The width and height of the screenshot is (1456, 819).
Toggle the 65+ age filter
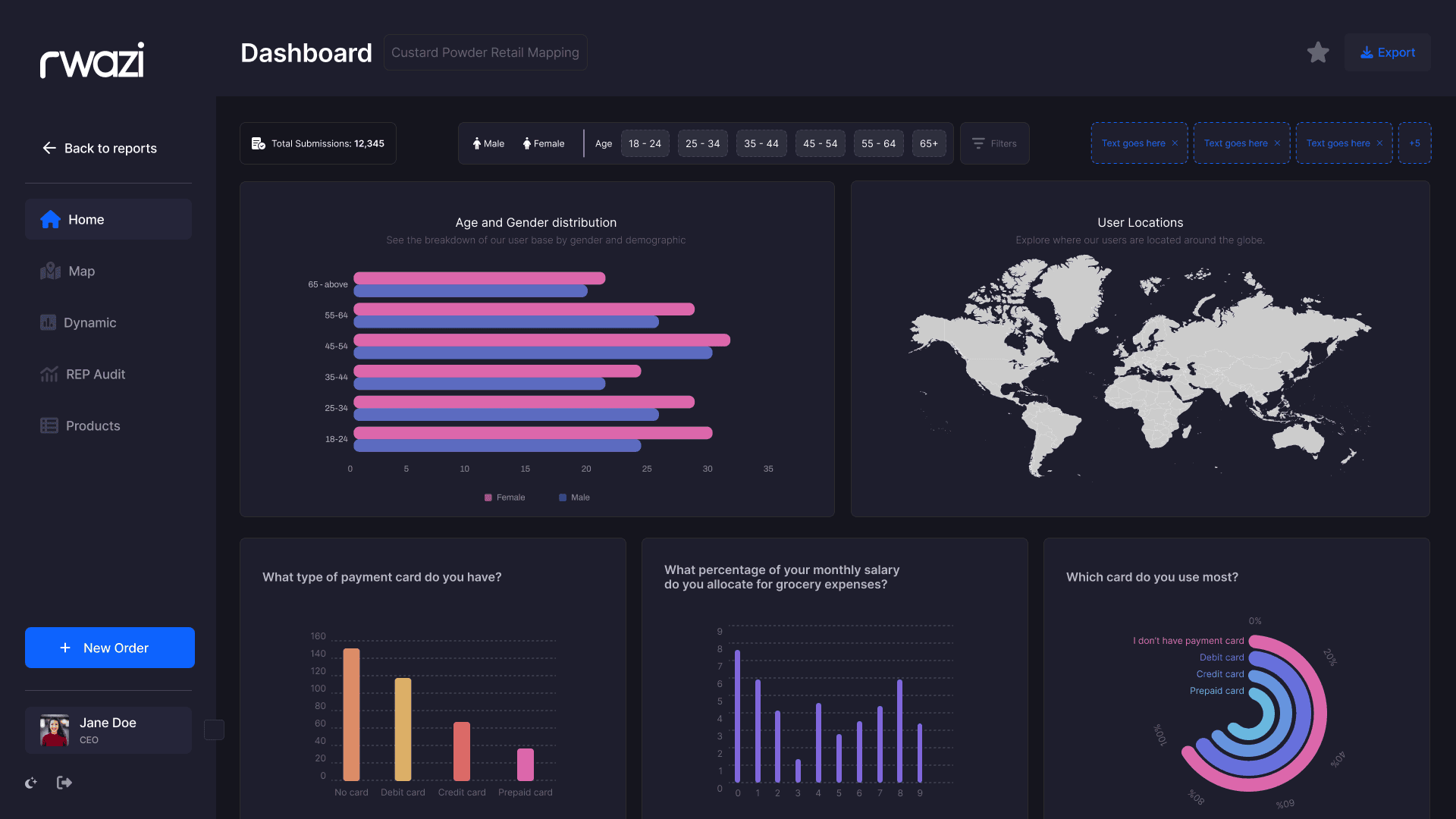point(929,143)
